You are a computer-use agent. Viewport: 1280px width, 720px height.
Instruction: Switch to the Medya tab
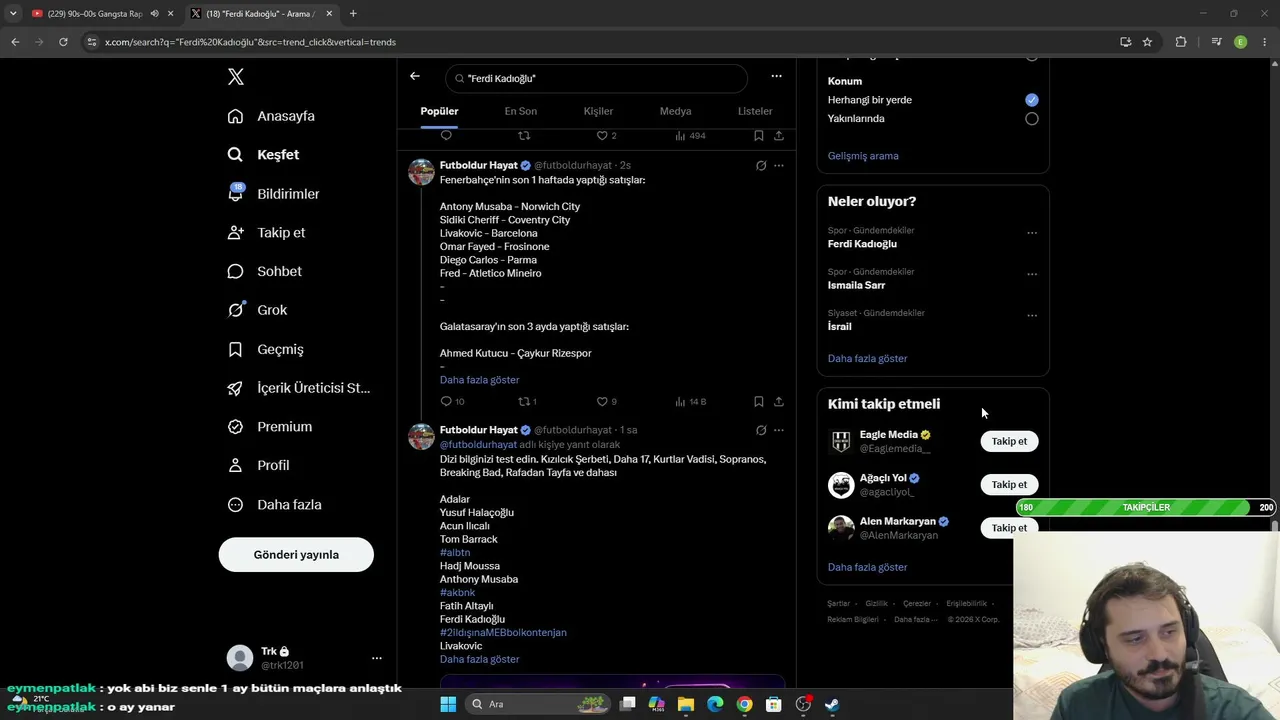(x=676, y=111)
